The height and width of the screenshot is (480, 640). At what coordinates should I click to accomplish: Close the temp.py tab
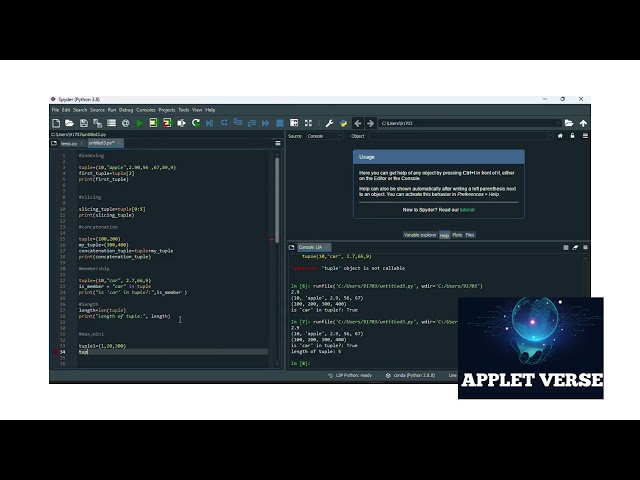(82, 144)
